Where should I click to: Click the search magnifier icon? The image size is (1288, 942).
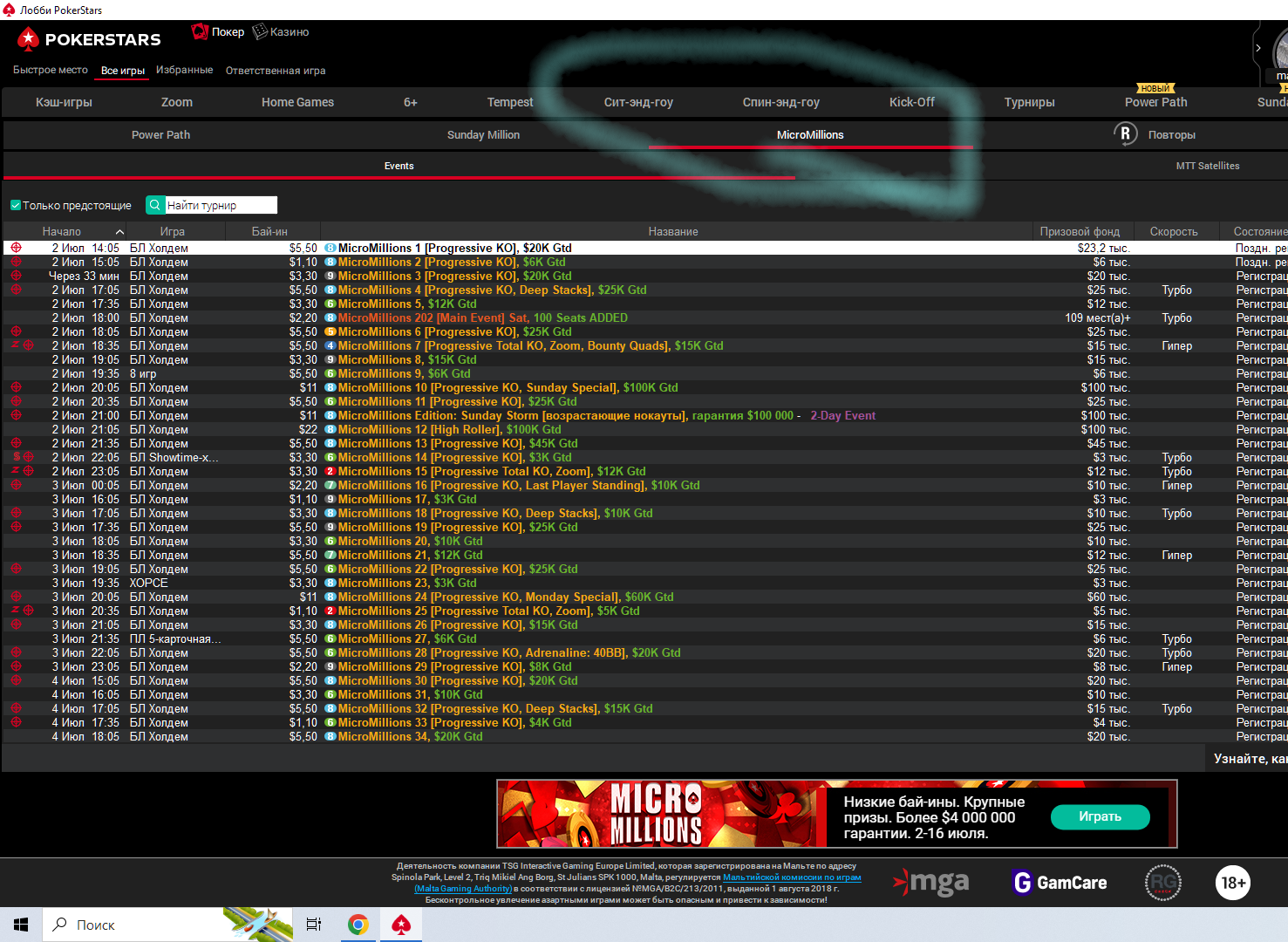pyautogui.click(x=154, y=205)
